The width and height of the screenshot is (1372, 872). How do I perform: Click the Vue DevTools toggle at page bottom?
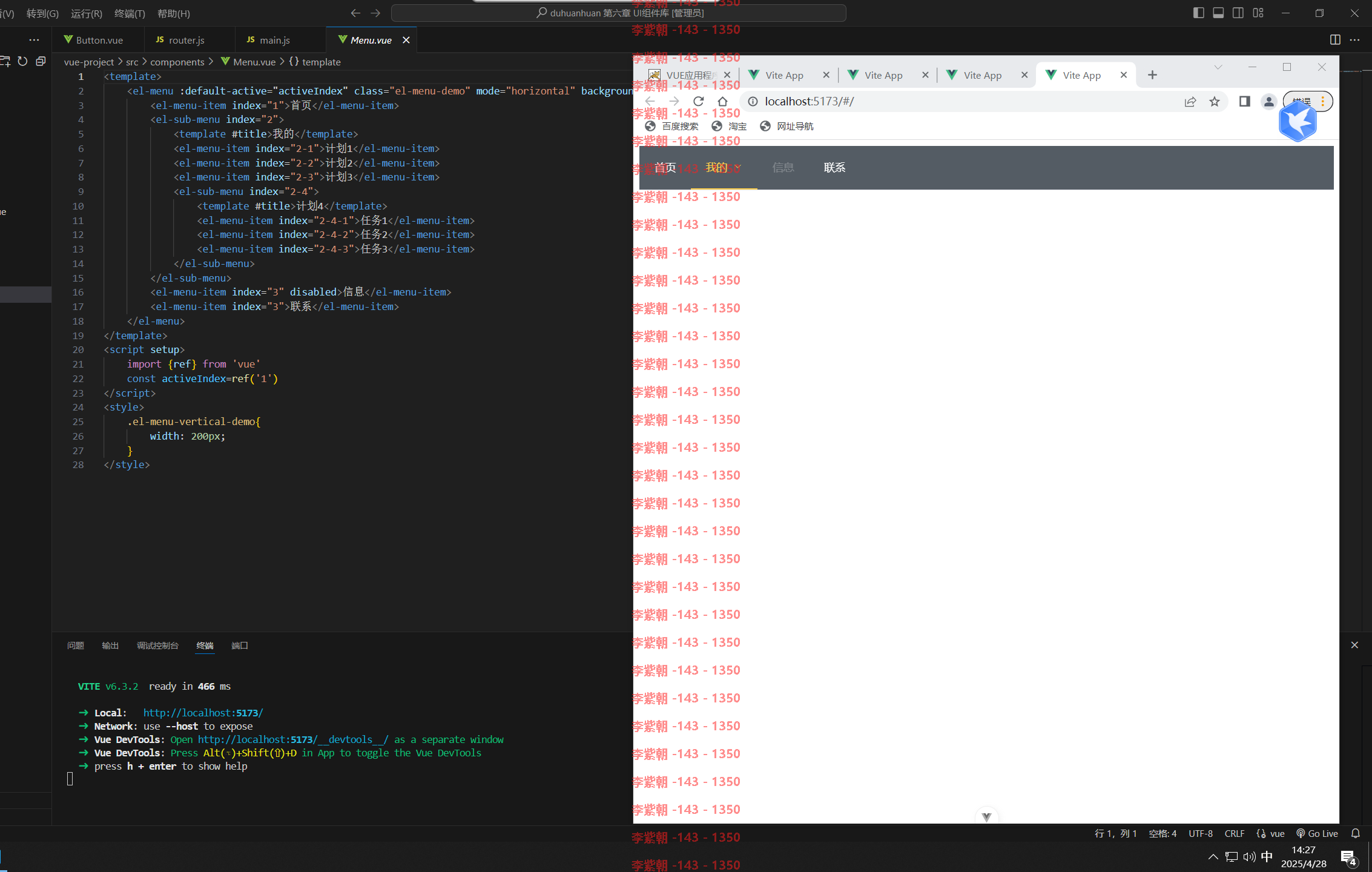pyautogui.click(x=986, y=816)
